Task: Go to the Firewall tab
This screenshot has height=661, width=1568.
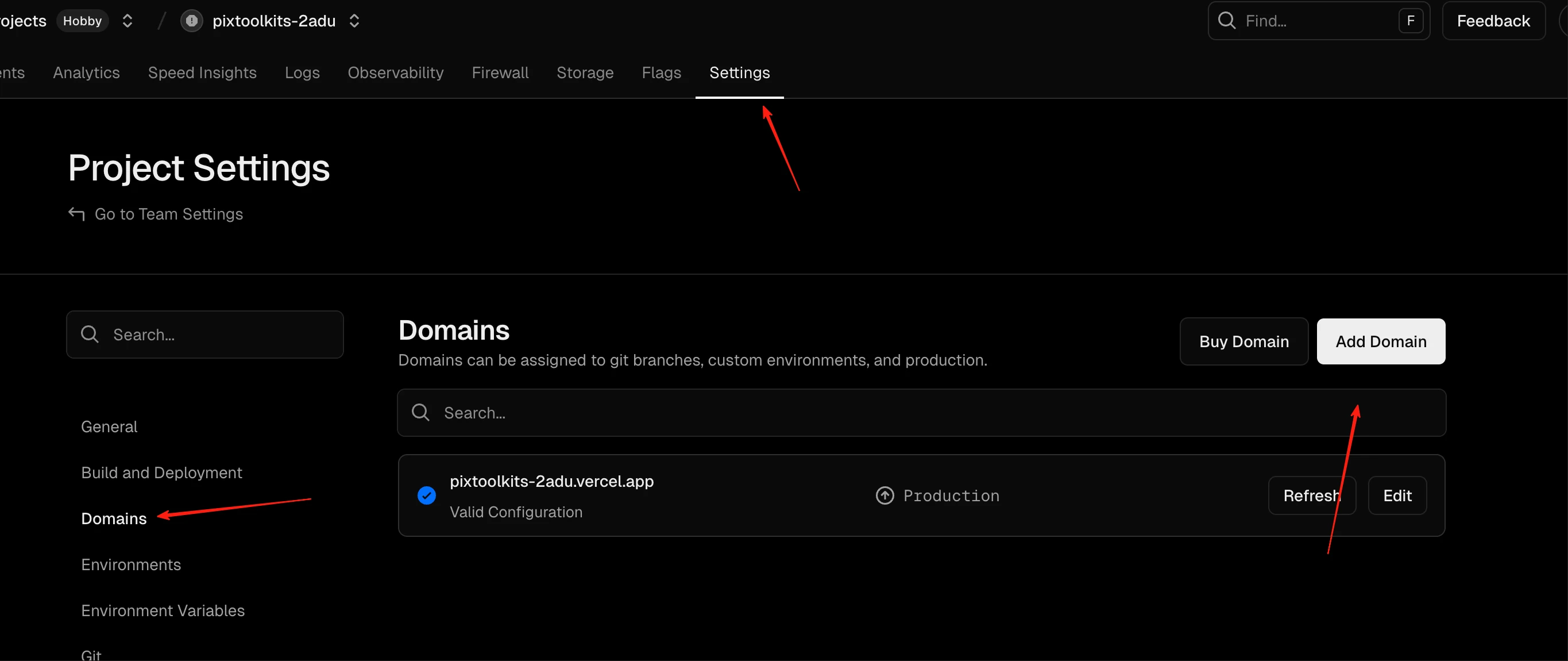Action: (x=500, y=72)
